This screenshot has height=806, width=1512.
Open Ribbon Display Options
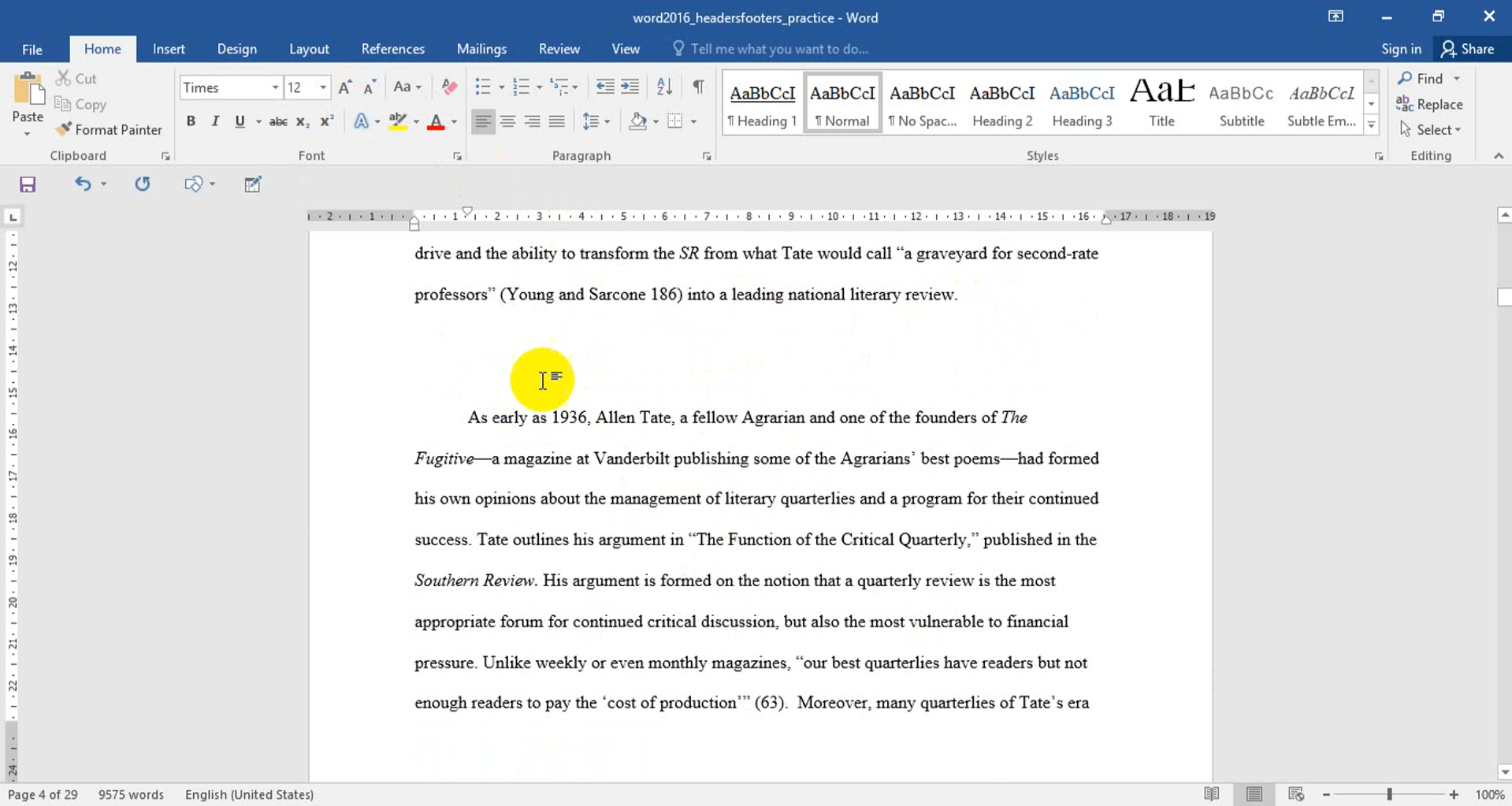click(1336, 17)
